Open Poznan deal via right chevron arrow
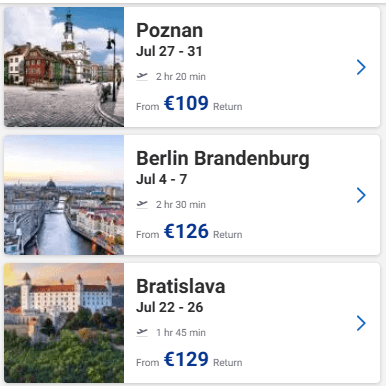 [361, 67]
